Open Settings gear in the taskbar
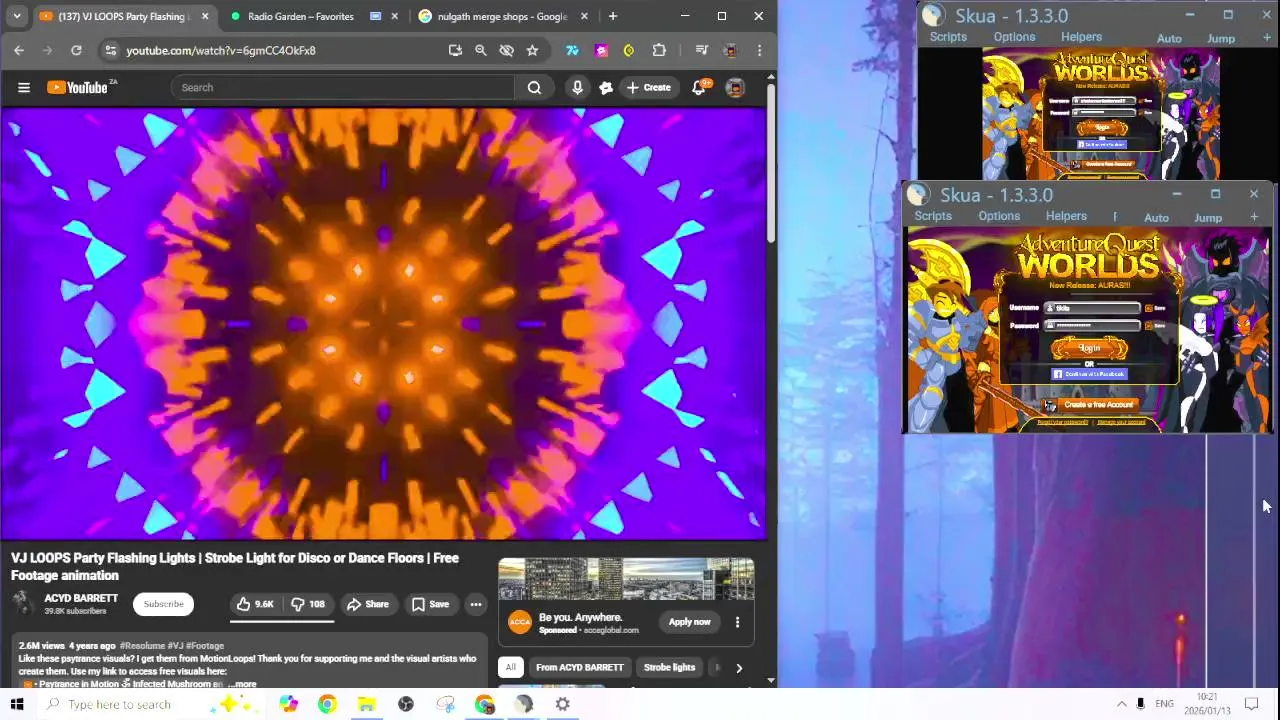This screenshot has width=1280, height=720. [x=563, y=704]
